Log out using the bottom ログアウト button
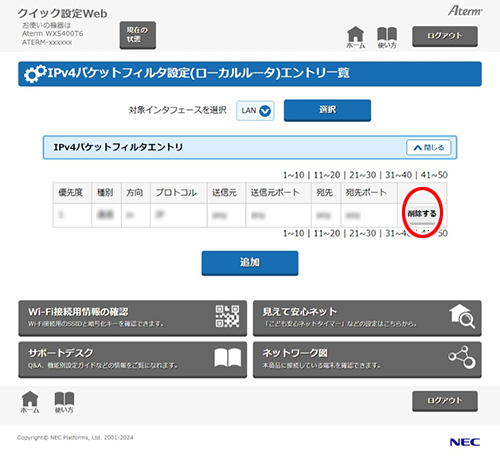 tap(445, 401)
